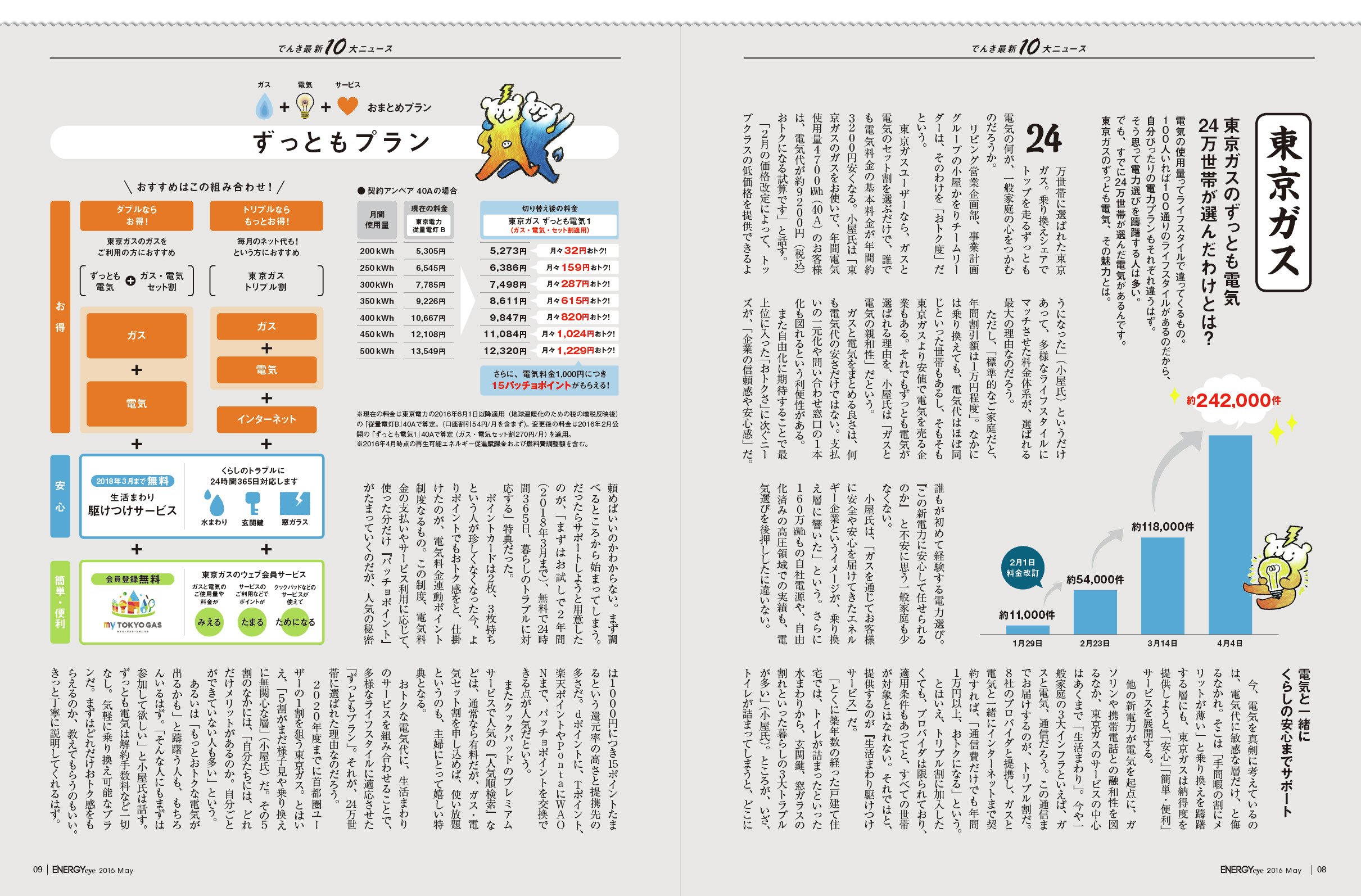The image size is (1361, 896).
Task: Click the 電気と一緒にくらしの安心までサポート subheading
Action: pos(1295,742)
